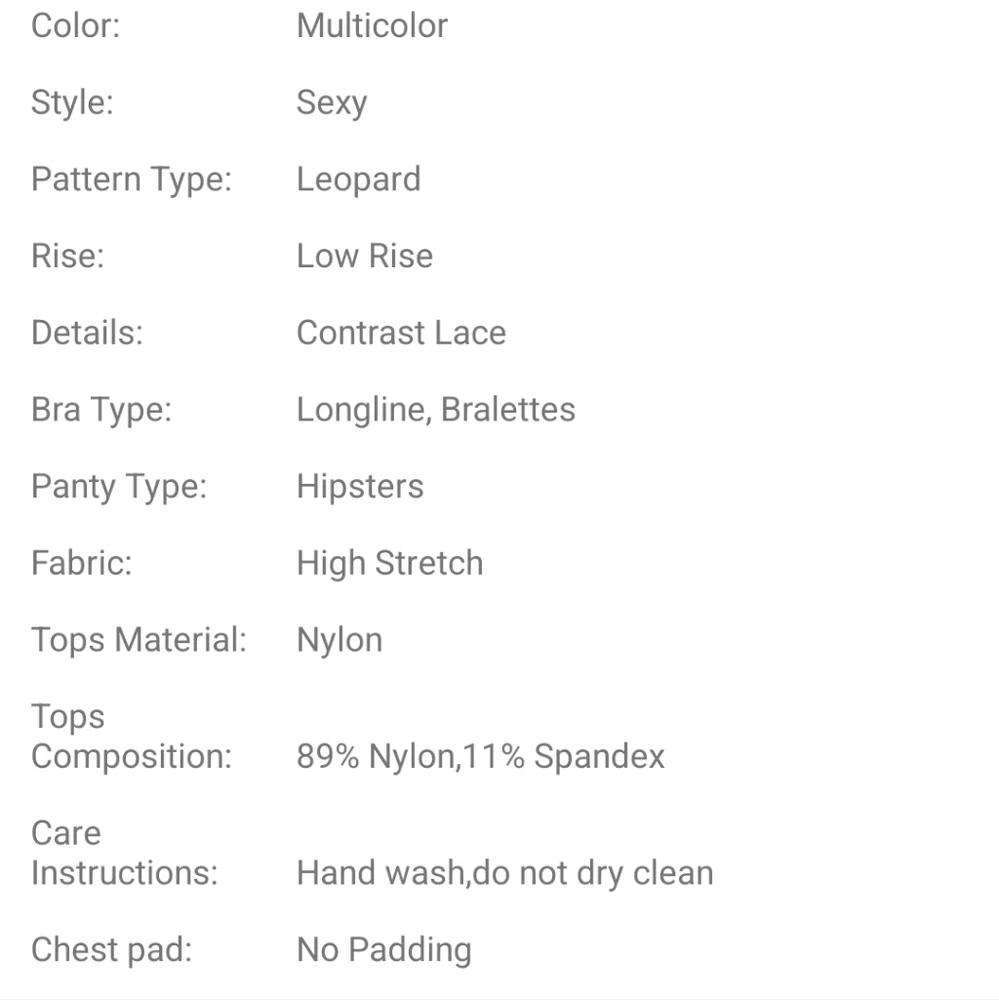Click the Contrast Lace details value
The height and width of the screenshot is (1000, 999).
401,333
